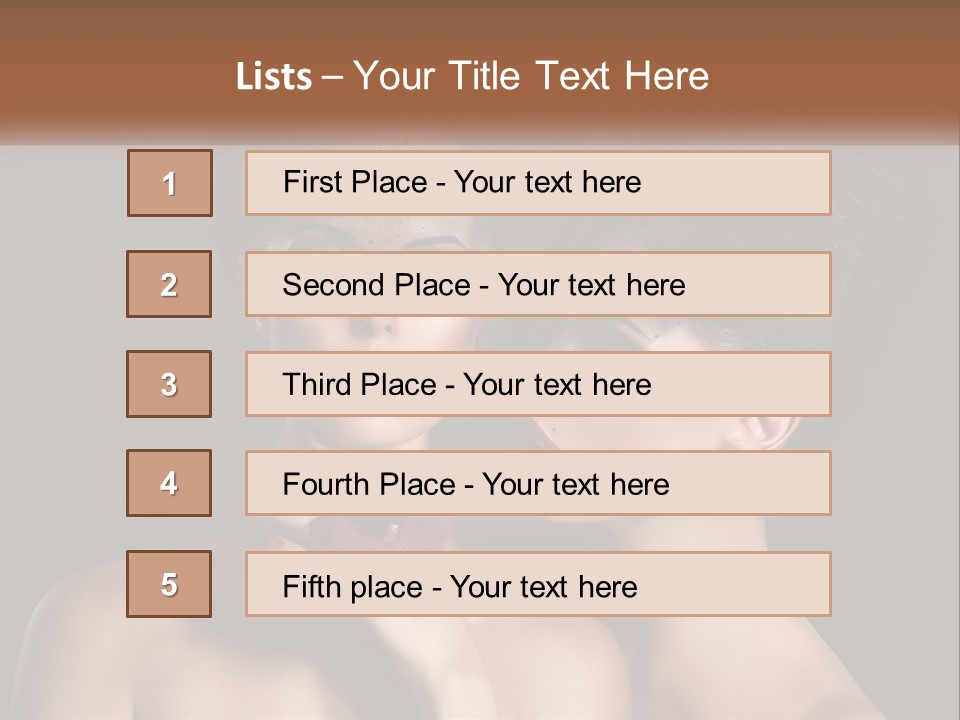Select the First Place text bar

[538, 183]
